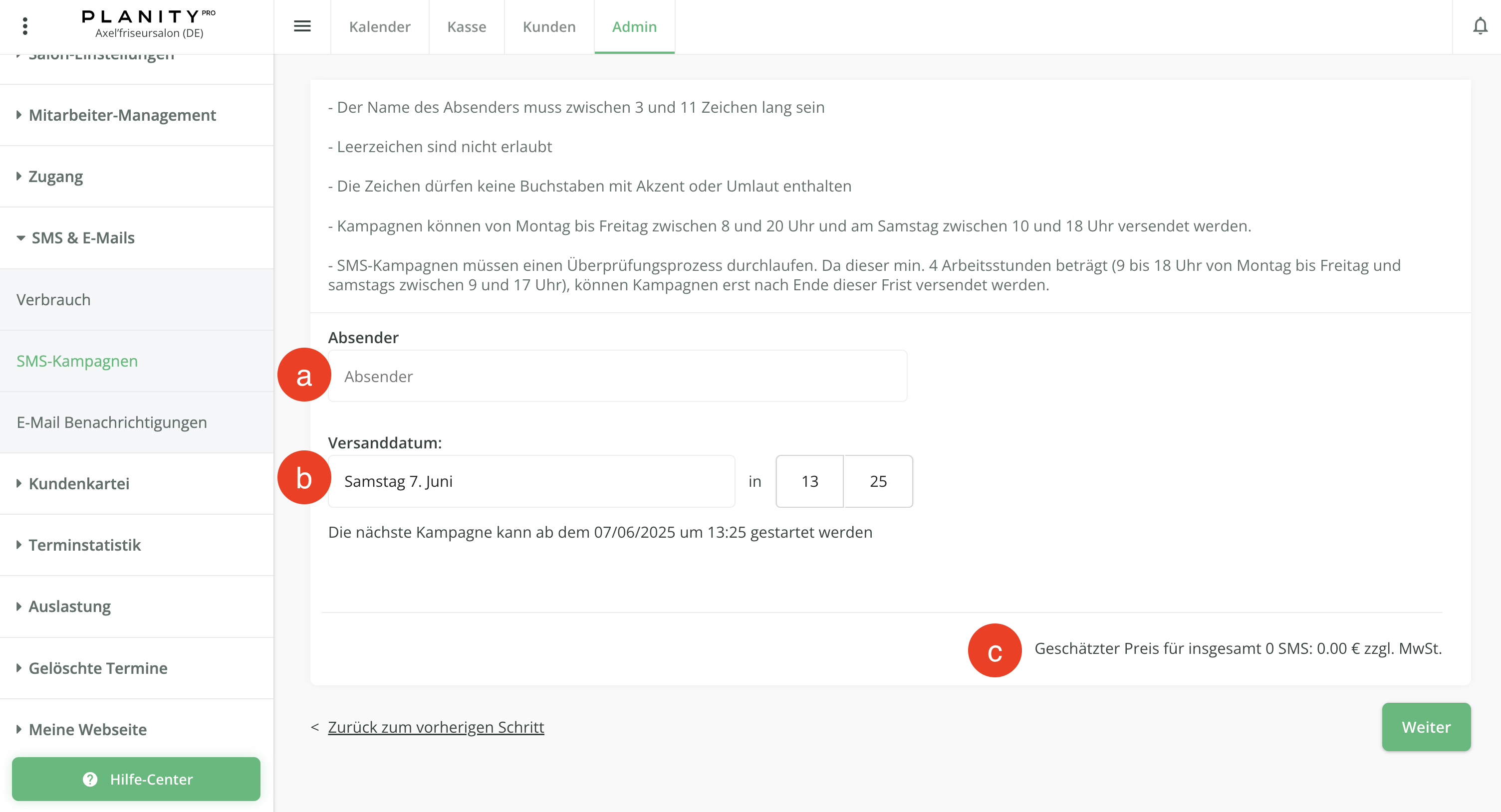Viewport: 1501px width, 812px height.
Task: Select the hour field showing 13
Action: (809, 481)
